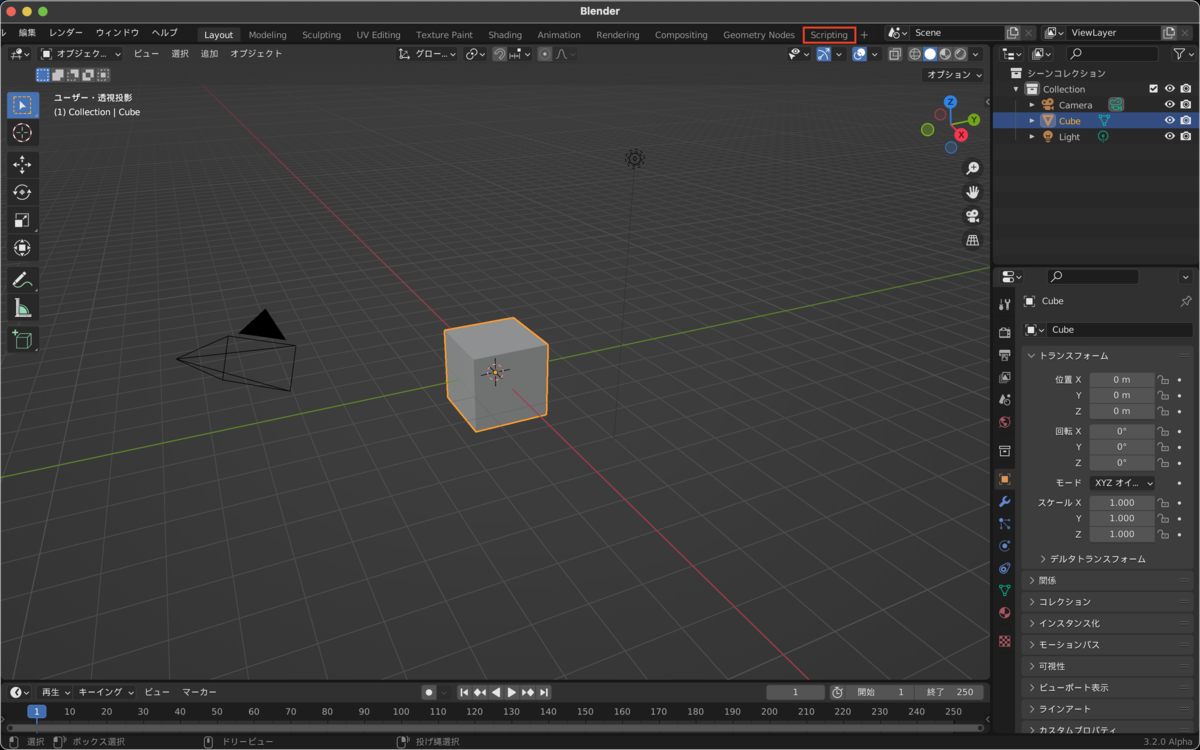The height and width of the screenshot is (750, 1200).
Task: Open the World properties tab
Action: click(1005, 422)
